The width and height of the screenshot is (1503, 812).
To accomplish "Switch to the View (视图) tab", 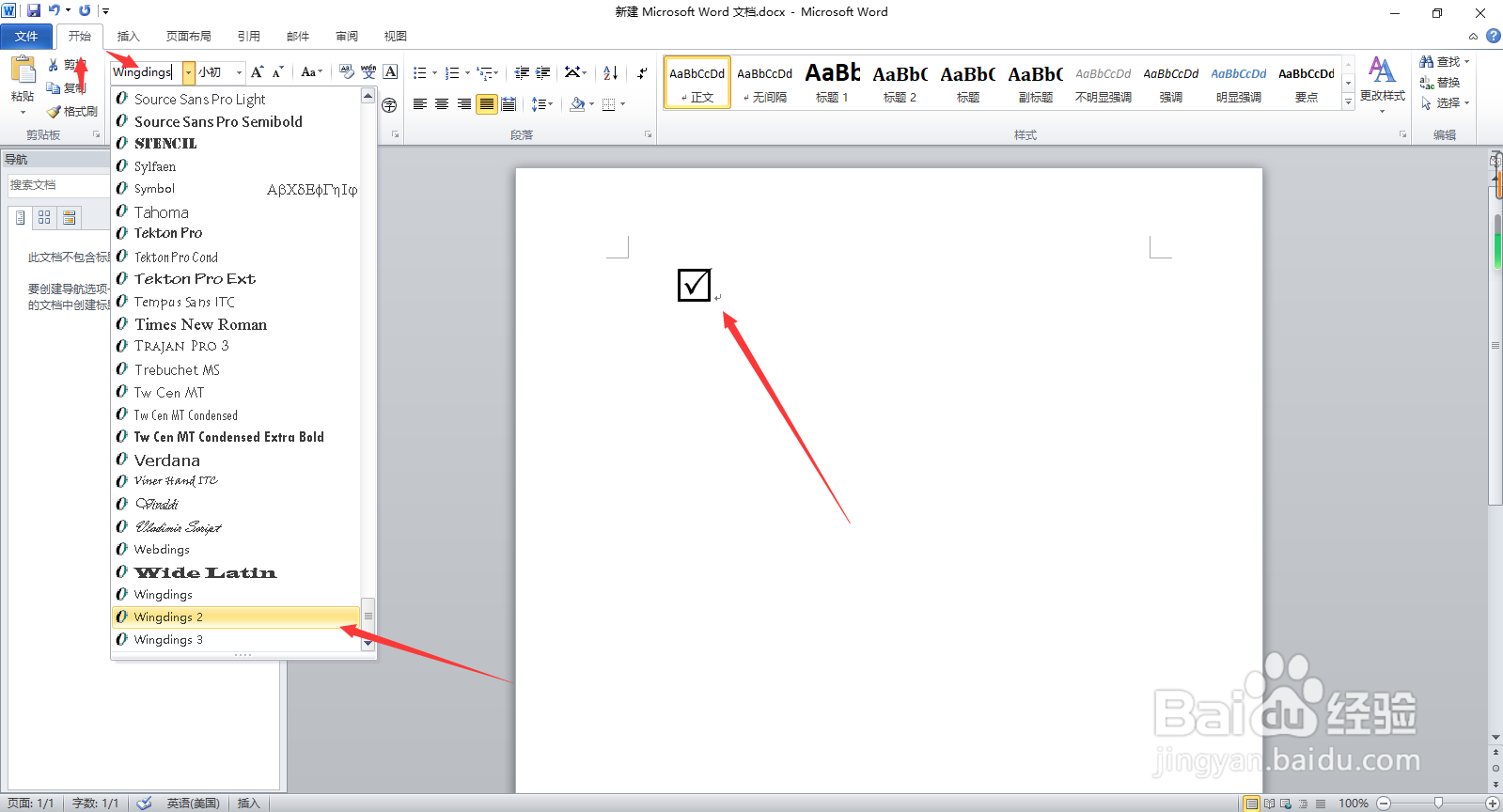I will click(x=396, y=37).
